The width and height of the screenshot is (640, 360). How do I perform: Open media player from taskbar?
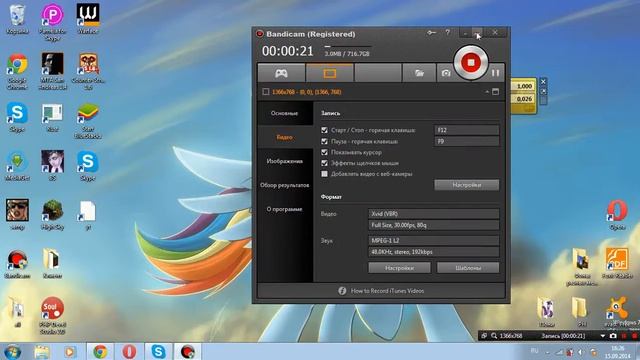[69, 351]
